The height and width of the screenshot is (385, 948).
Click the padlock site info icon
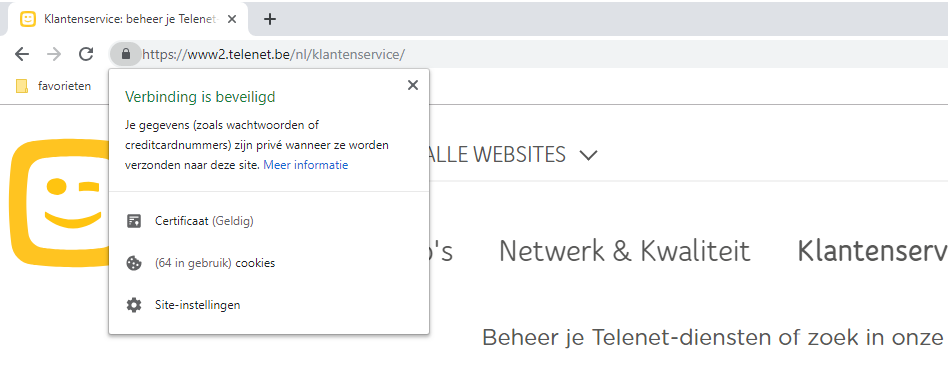(126, 54)
